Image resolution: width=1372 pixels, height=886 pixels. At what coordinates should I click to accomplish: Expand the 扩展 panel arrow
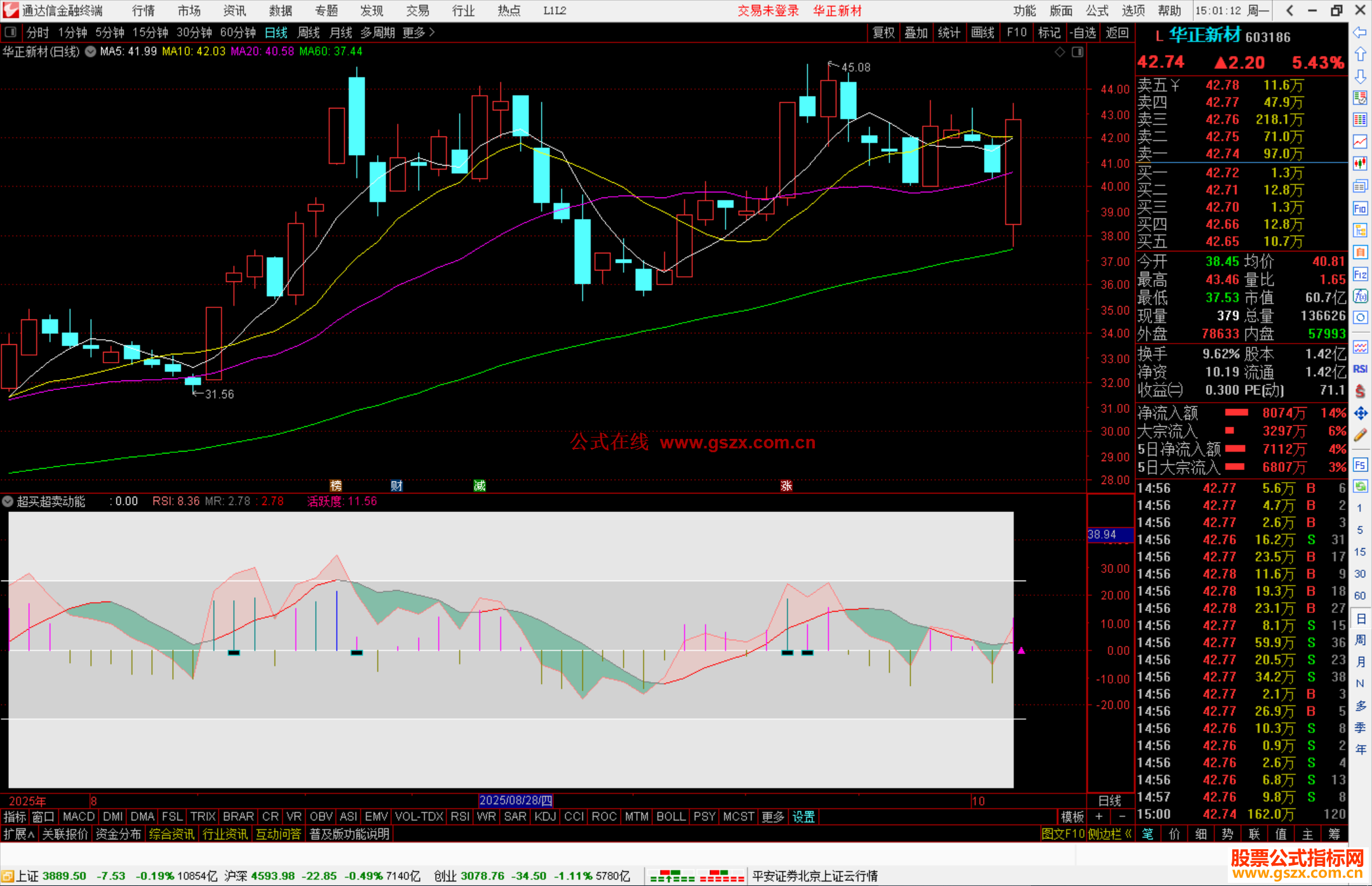tap(19, 834)
